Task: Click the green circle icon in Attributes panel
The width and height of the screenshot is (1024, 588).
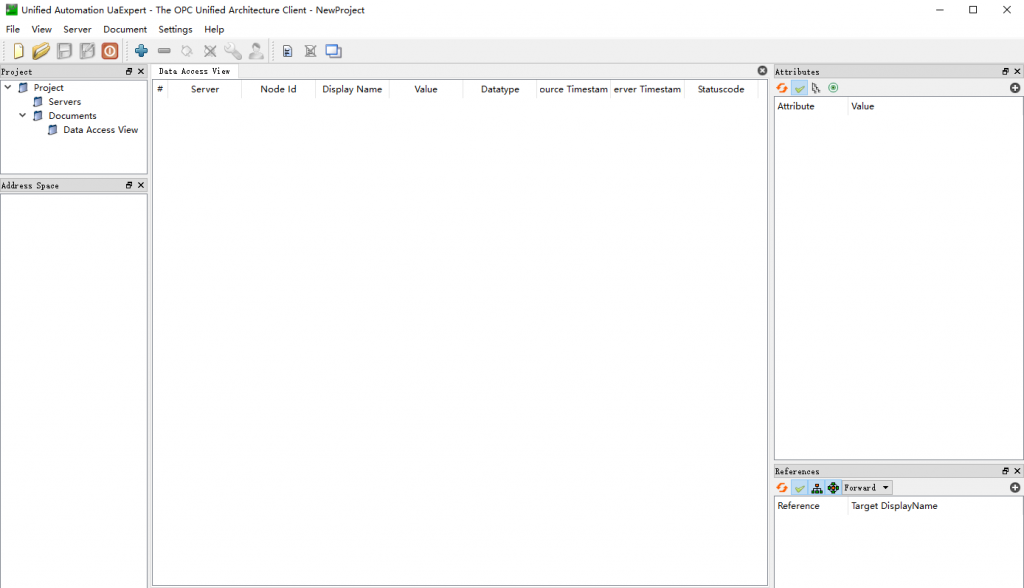Action: pyautogui.click(x=833, y=88)
